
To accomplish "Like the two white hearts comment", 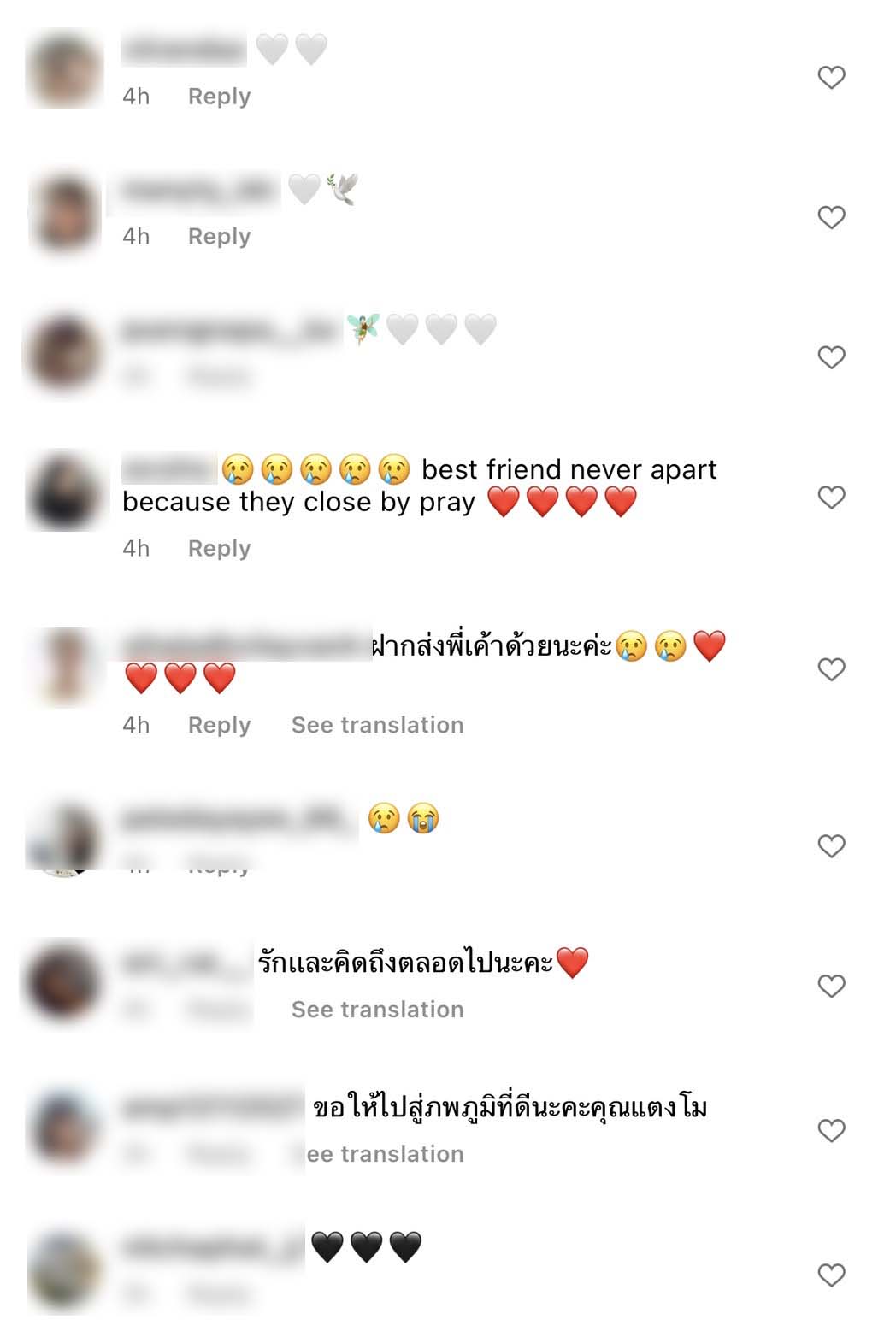I will point(831,78).
